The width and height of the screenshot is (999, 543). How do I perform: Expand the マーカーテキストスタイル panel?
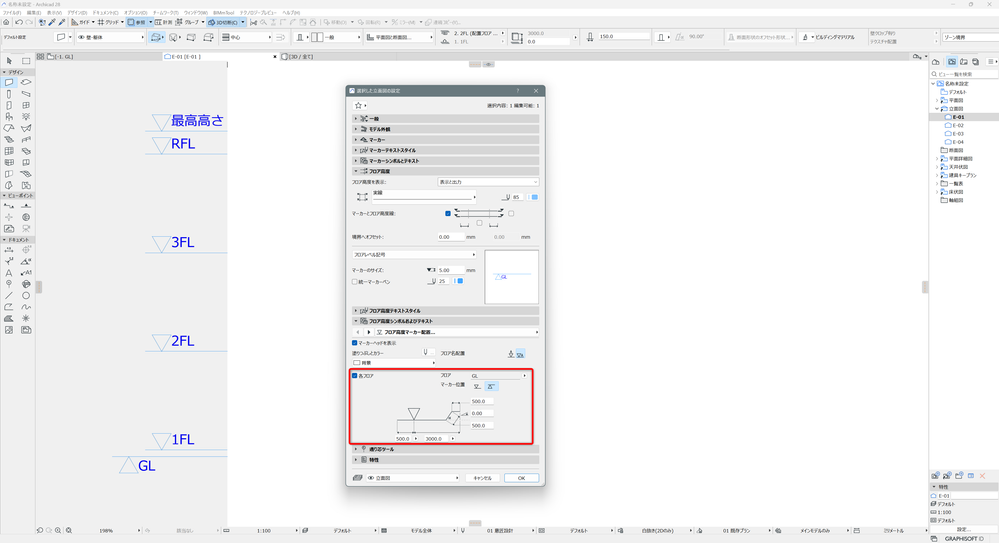click(x=445, y=150)
